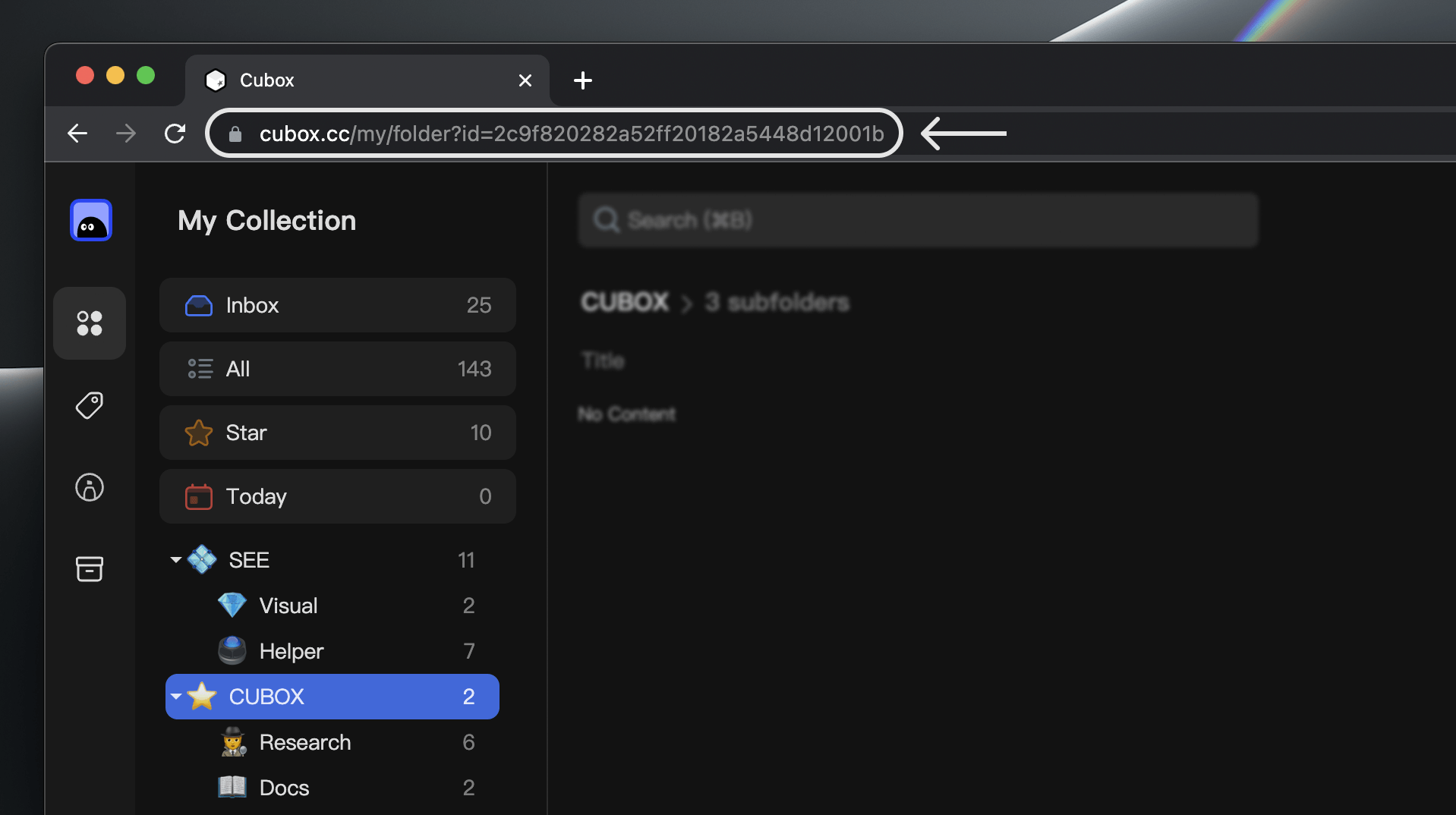Click CUBOX in the breadcrumb
Image resolution: width=1456 pixels, height=815 pixels.
pyautogui.click(x=625, y=302)
